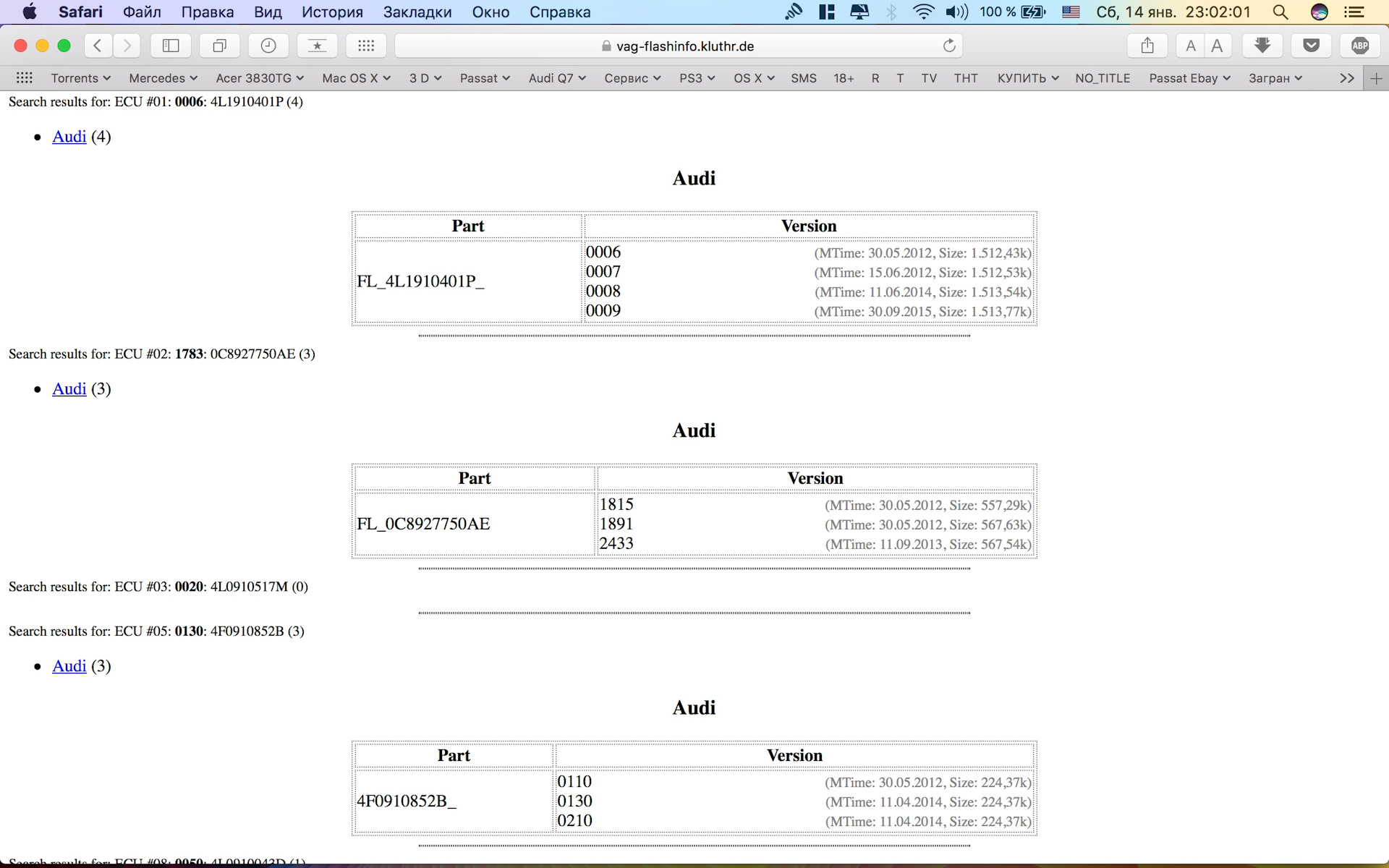
Task: Open Bluetooth status menu
Action: (891, 12)
